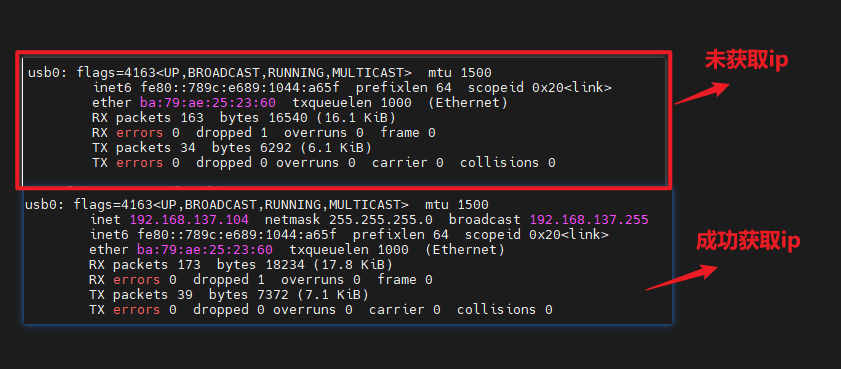Click the upper block's mtu 1500 value
This screenshot has height=369, width=841.
[460, 72]
